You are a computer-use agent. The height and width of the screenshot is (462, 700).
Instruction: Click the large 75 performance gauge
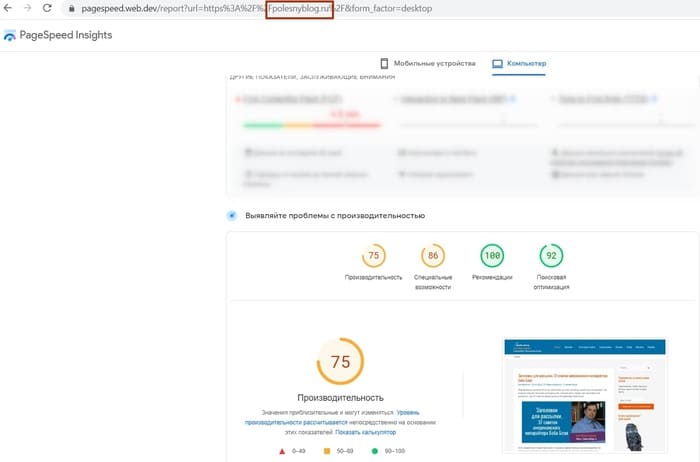click(x=340, y=361)
